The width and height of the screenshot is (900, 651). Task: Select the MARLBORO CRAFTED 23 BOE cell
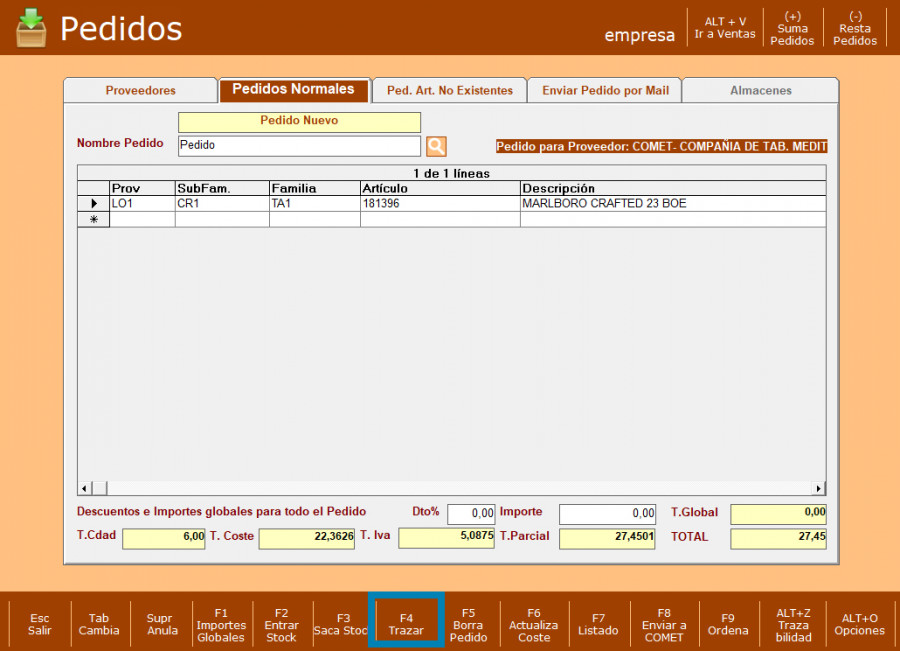click(672, 204)
